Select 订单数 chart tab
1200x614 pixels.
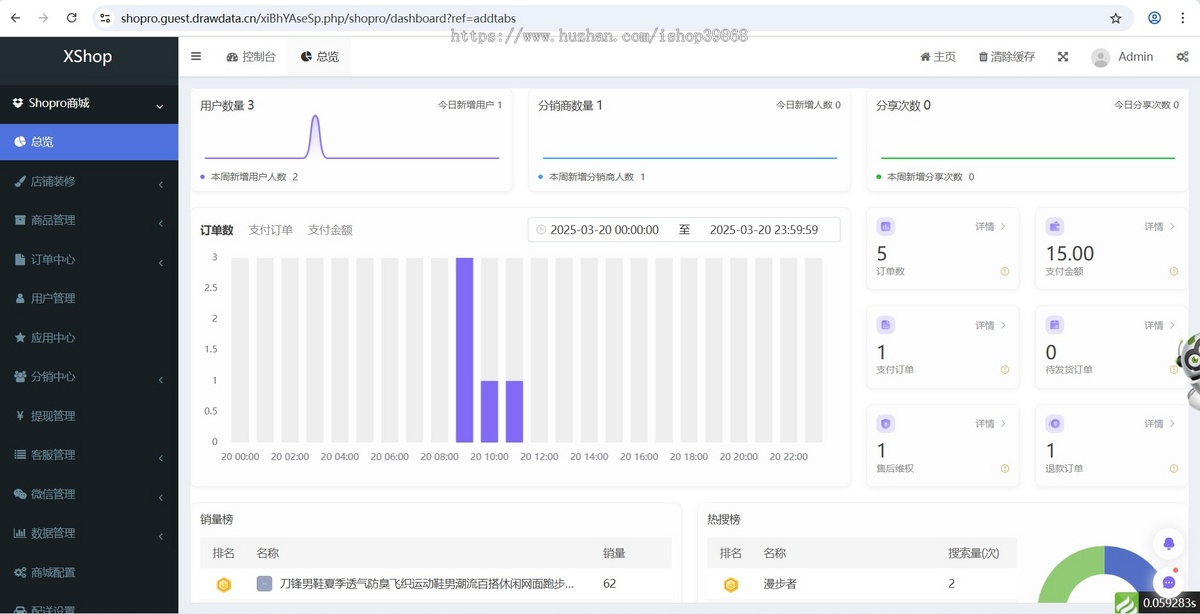tap(216, 230)
